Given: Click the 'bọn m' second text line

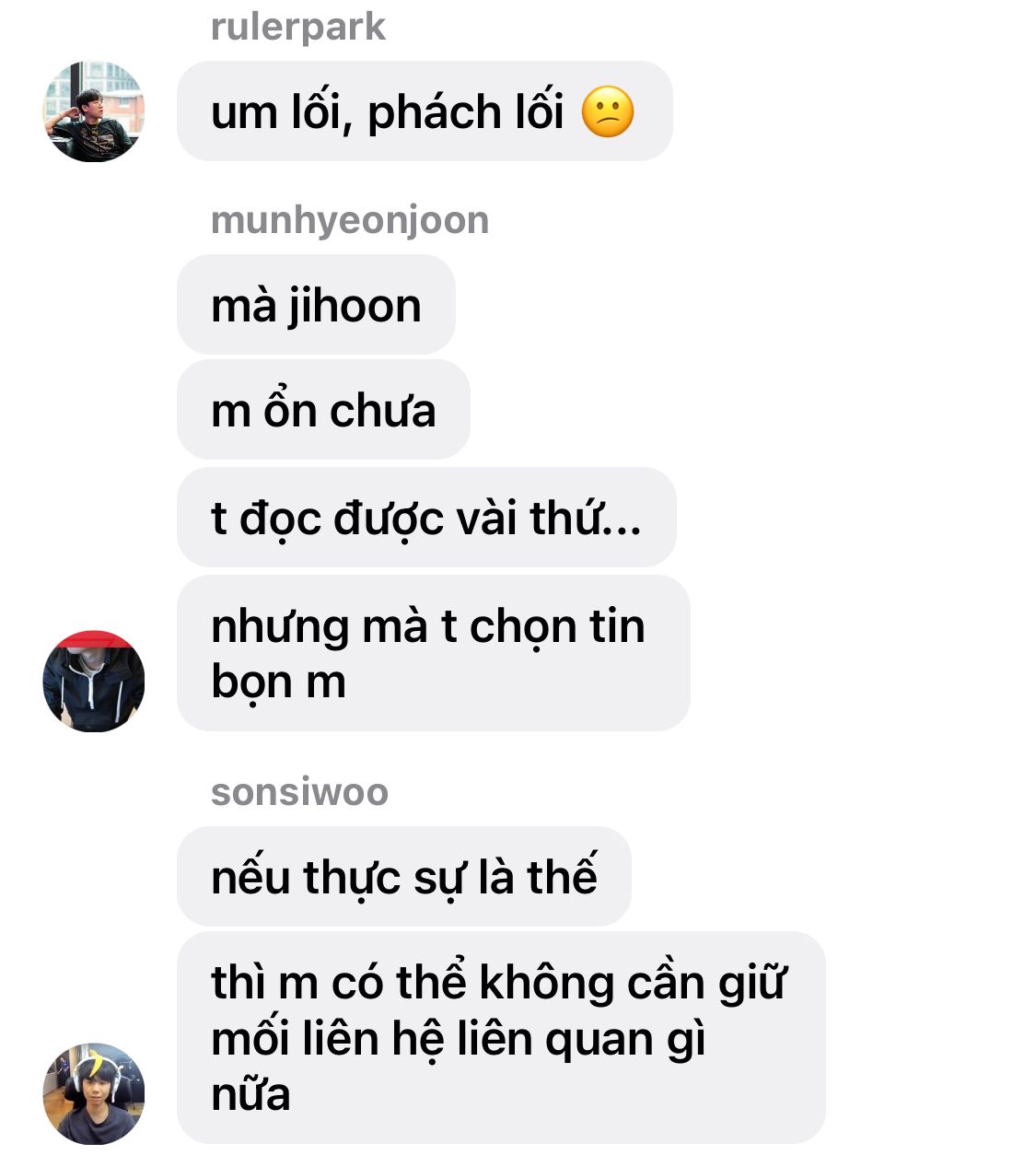Looking at the screenshot, I should pyautogui.click(x=278, y=683).
